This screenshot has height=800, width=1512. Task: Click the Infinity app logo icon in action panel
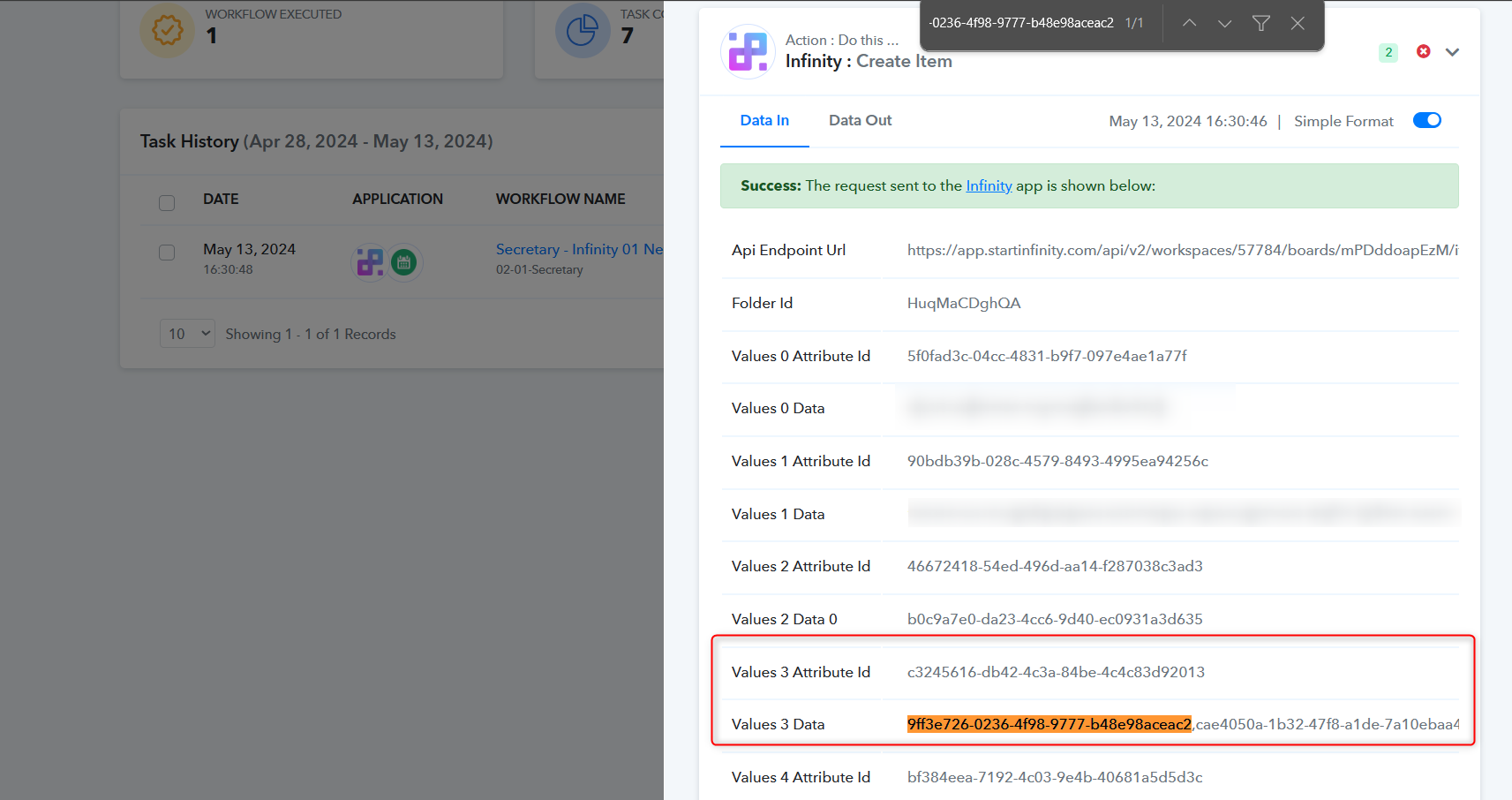point(748,51)
